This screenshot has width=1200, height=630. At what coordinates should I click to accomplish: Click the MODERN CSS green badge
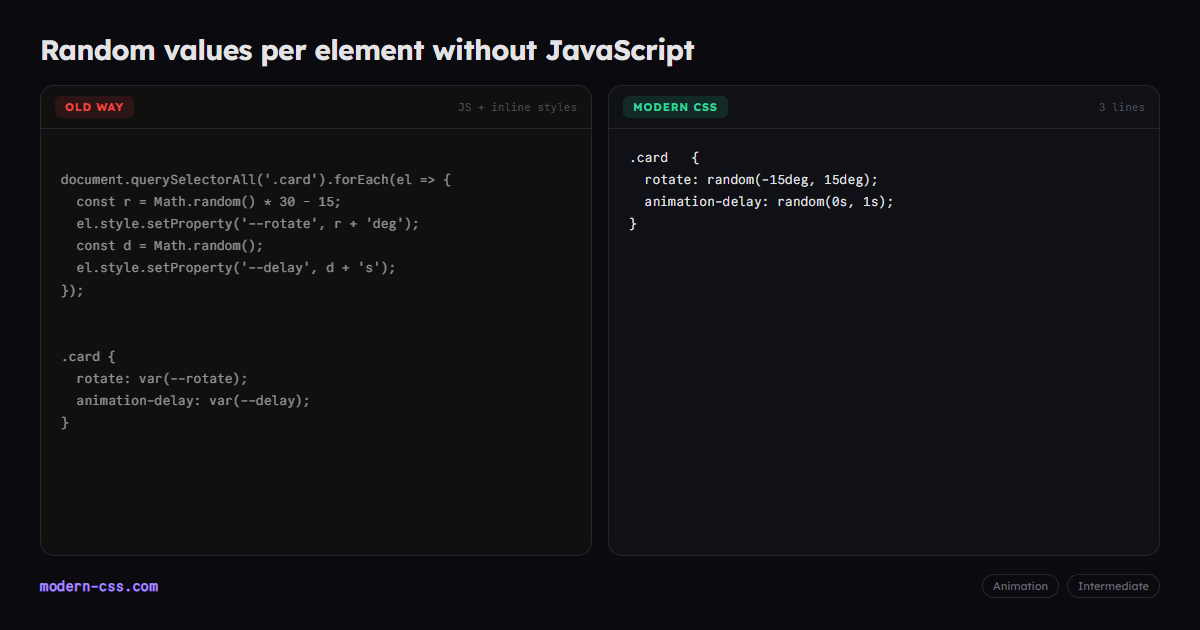coord(675,107)
